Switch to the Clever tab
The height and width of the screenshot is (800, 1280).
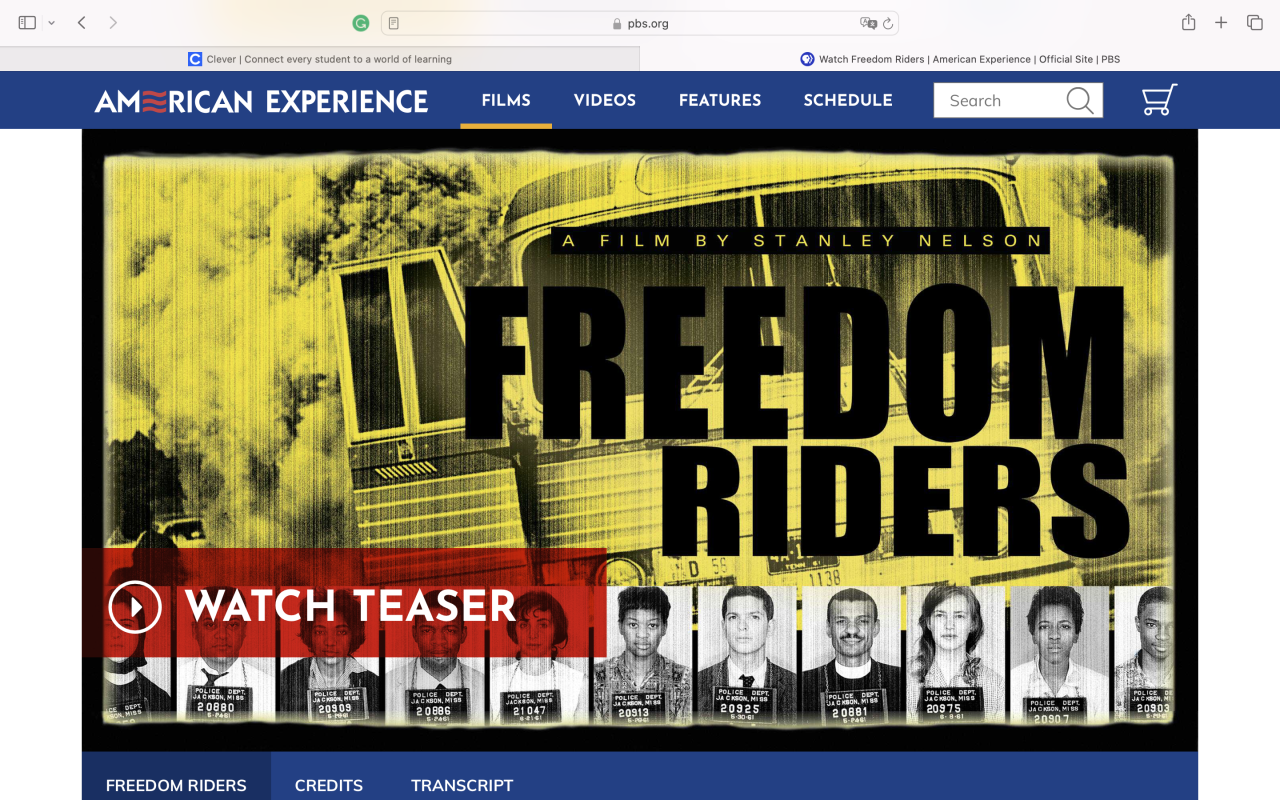pyautogui.click(x=320, y=59)
